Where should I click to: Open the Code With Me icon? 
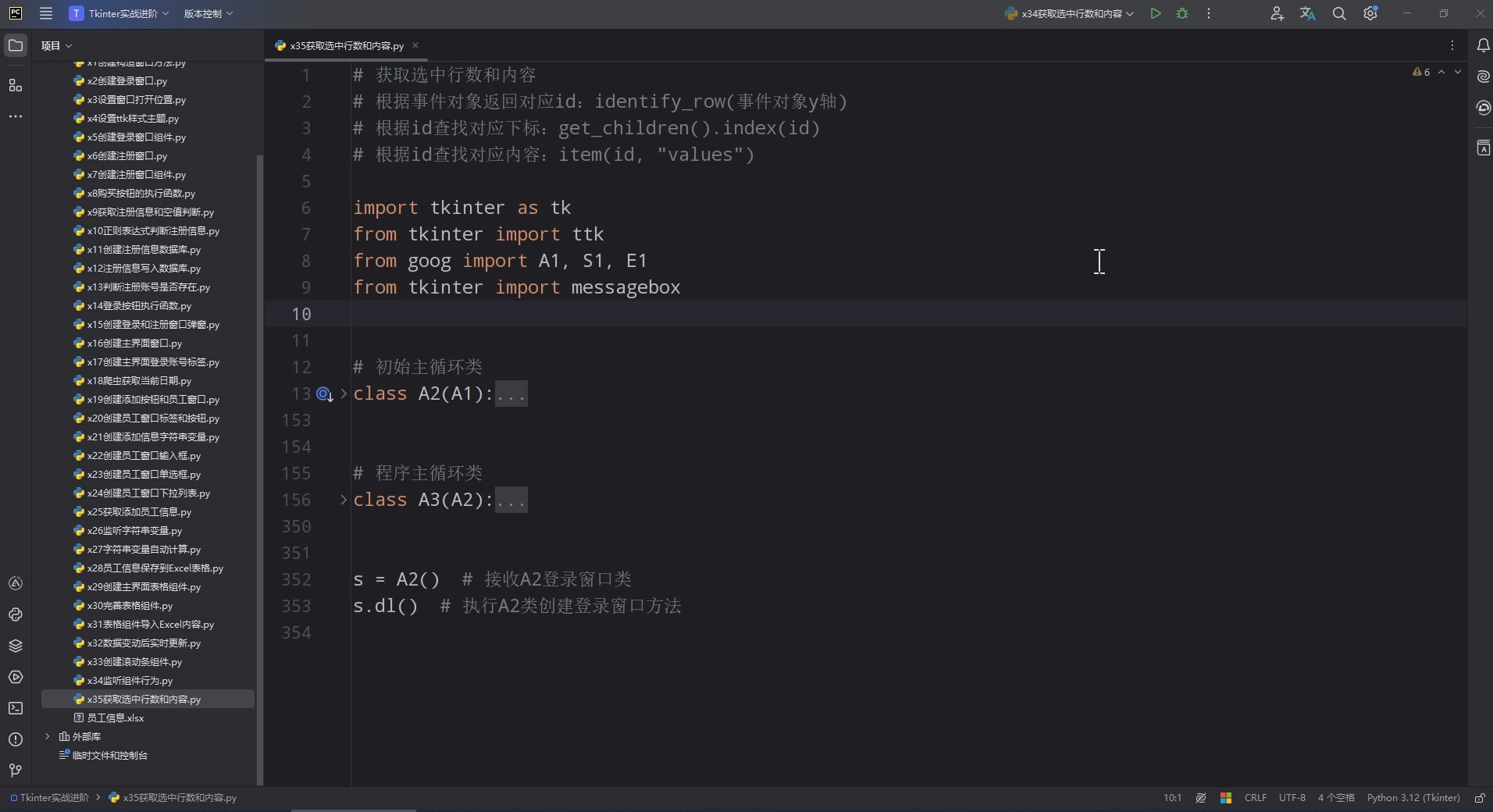coord(1277,13)
